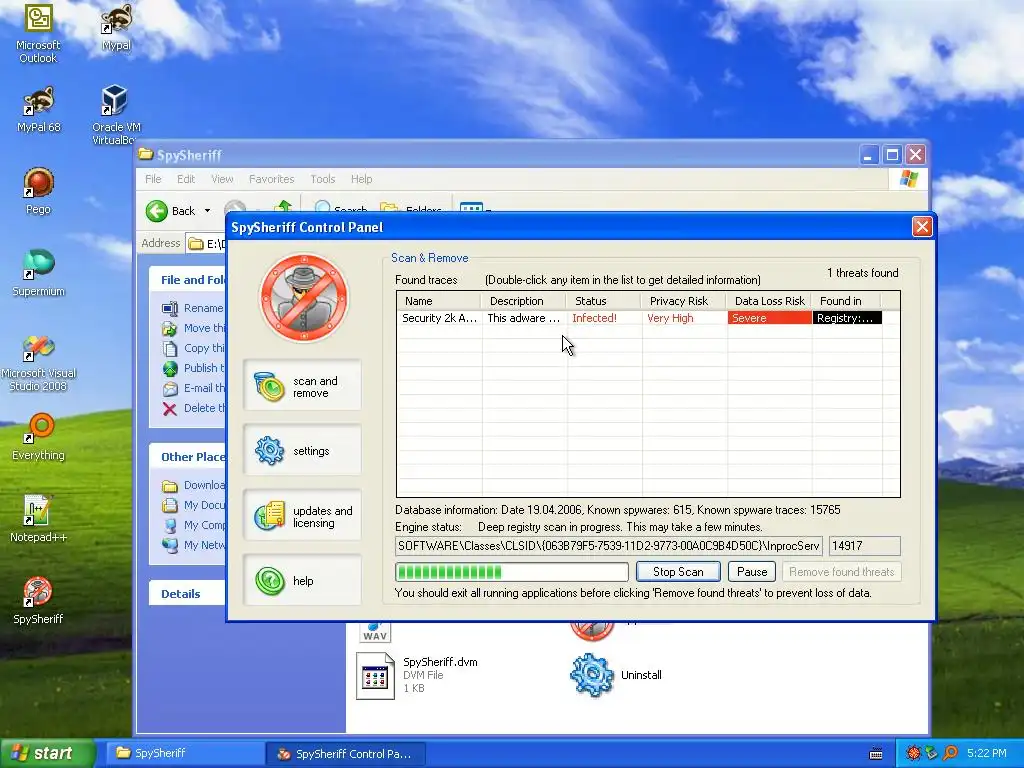Open Back button dropdown arrow

pyautogui.click(x=208, y=210)
